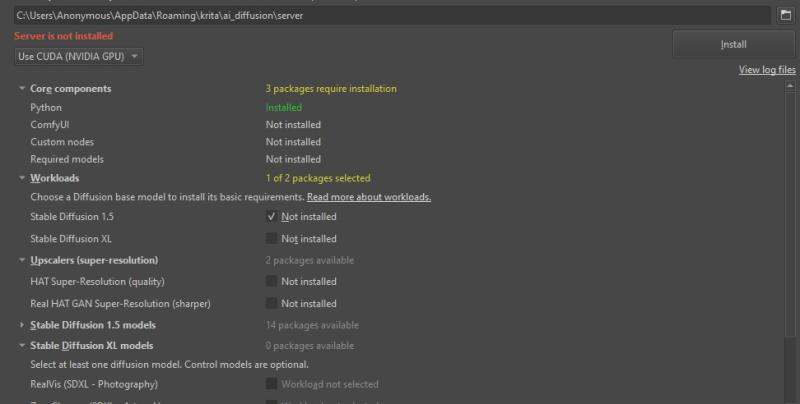800x404 pixels.
Task: Expand Stable Diffusion 1.5 models section
Action: (x=22, y=324)
